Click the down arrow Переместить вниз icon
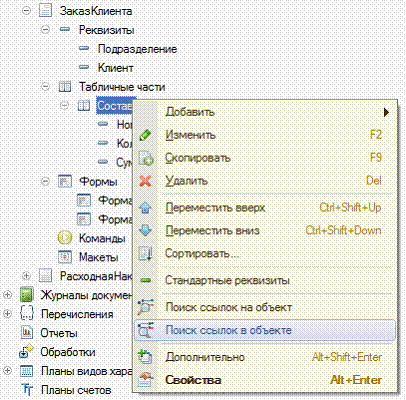 coord(145,230)
